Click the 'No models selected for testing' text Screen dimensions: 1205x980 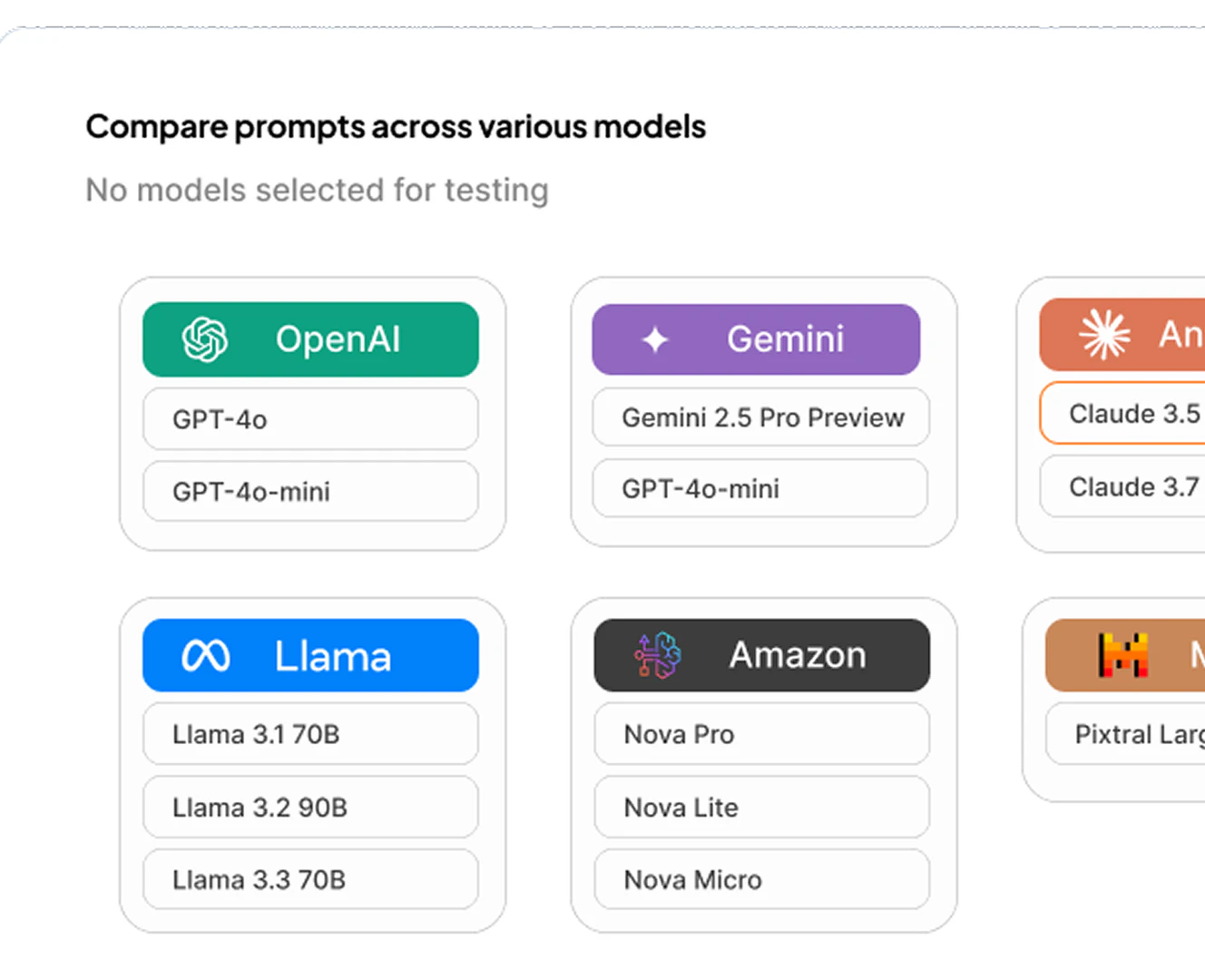(x=317, y=190)
